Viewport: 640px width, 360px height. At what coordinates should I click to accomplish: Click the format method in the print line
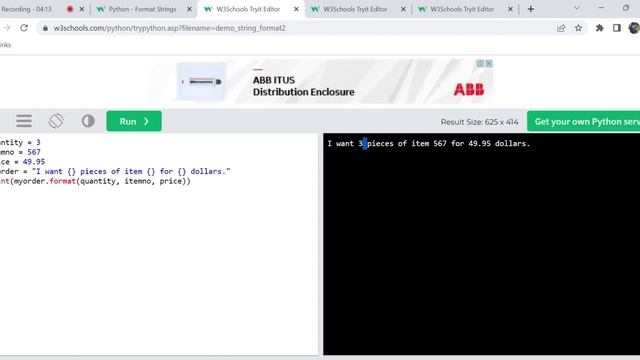62,181
